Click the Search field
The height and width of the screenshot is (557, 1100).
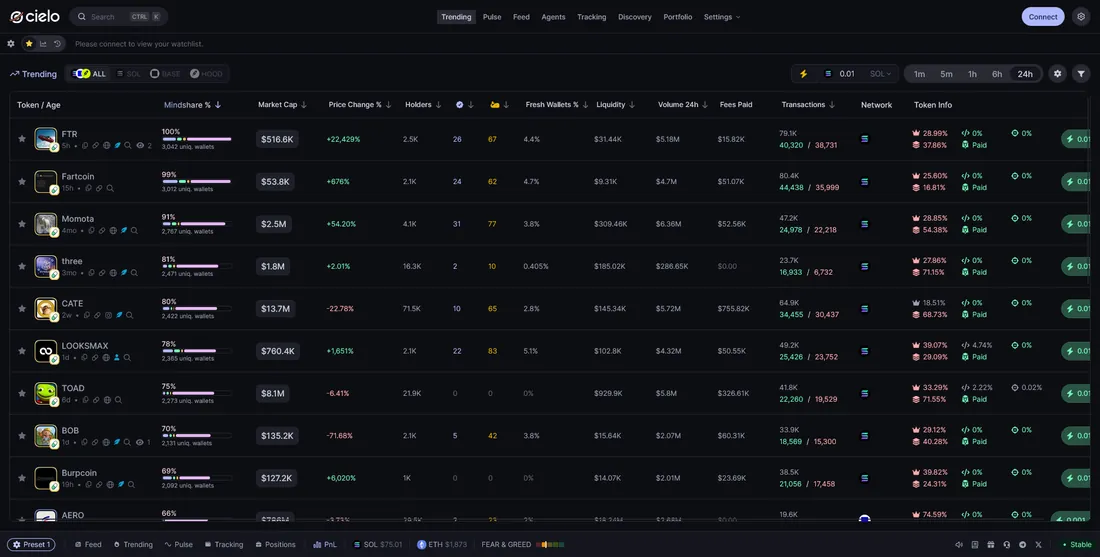tap(119, 17)
